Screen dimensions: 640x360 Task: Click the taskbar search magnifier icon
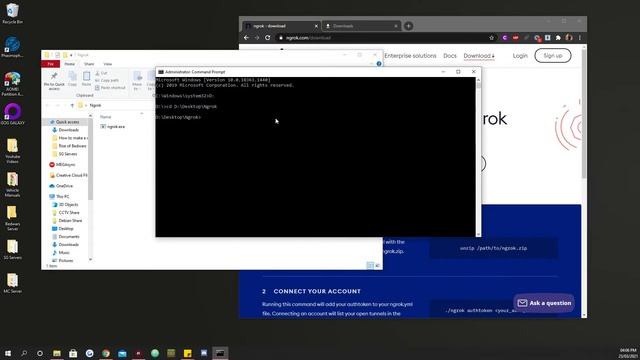(24, 353)
